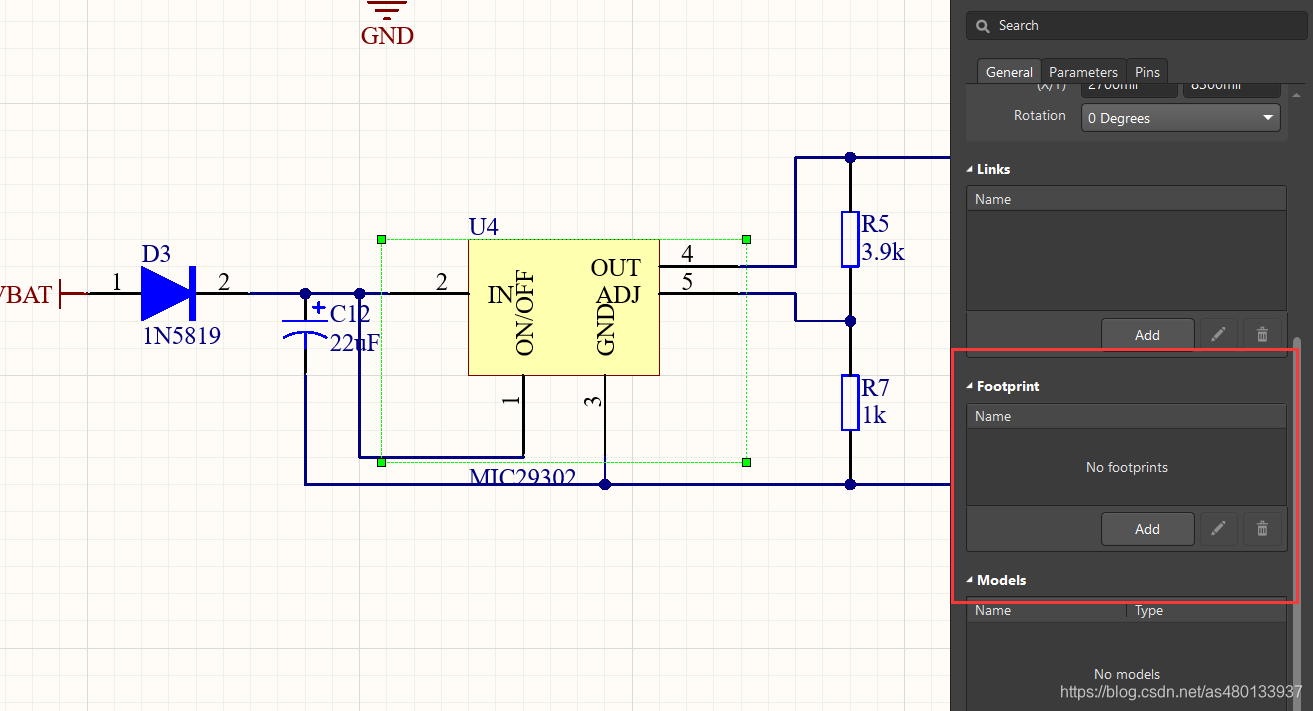Click the magnifier icon in the Search box
This screenshot has width=1313, height=711.
[983, 26]
